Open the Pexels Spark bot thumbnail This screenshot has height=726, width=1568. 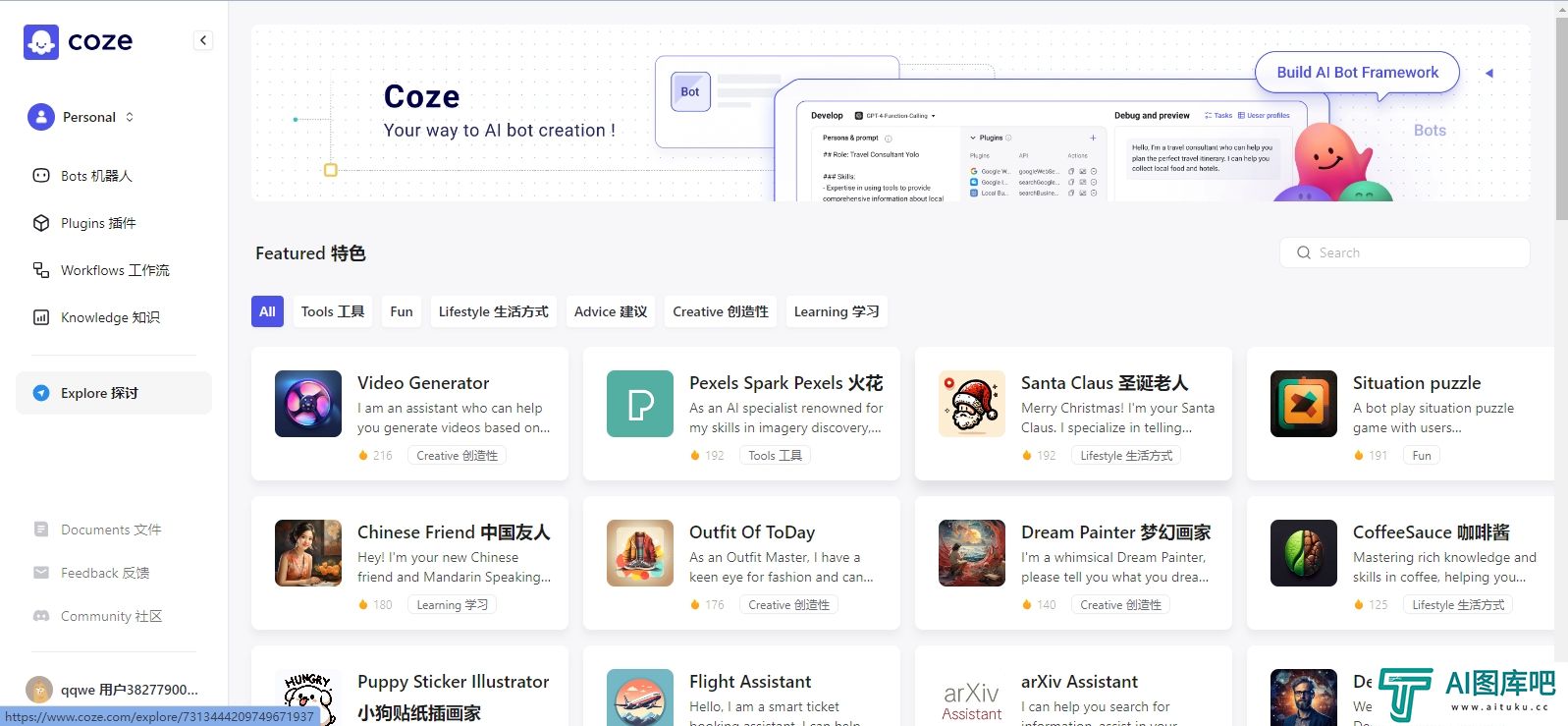click(640, 404)
